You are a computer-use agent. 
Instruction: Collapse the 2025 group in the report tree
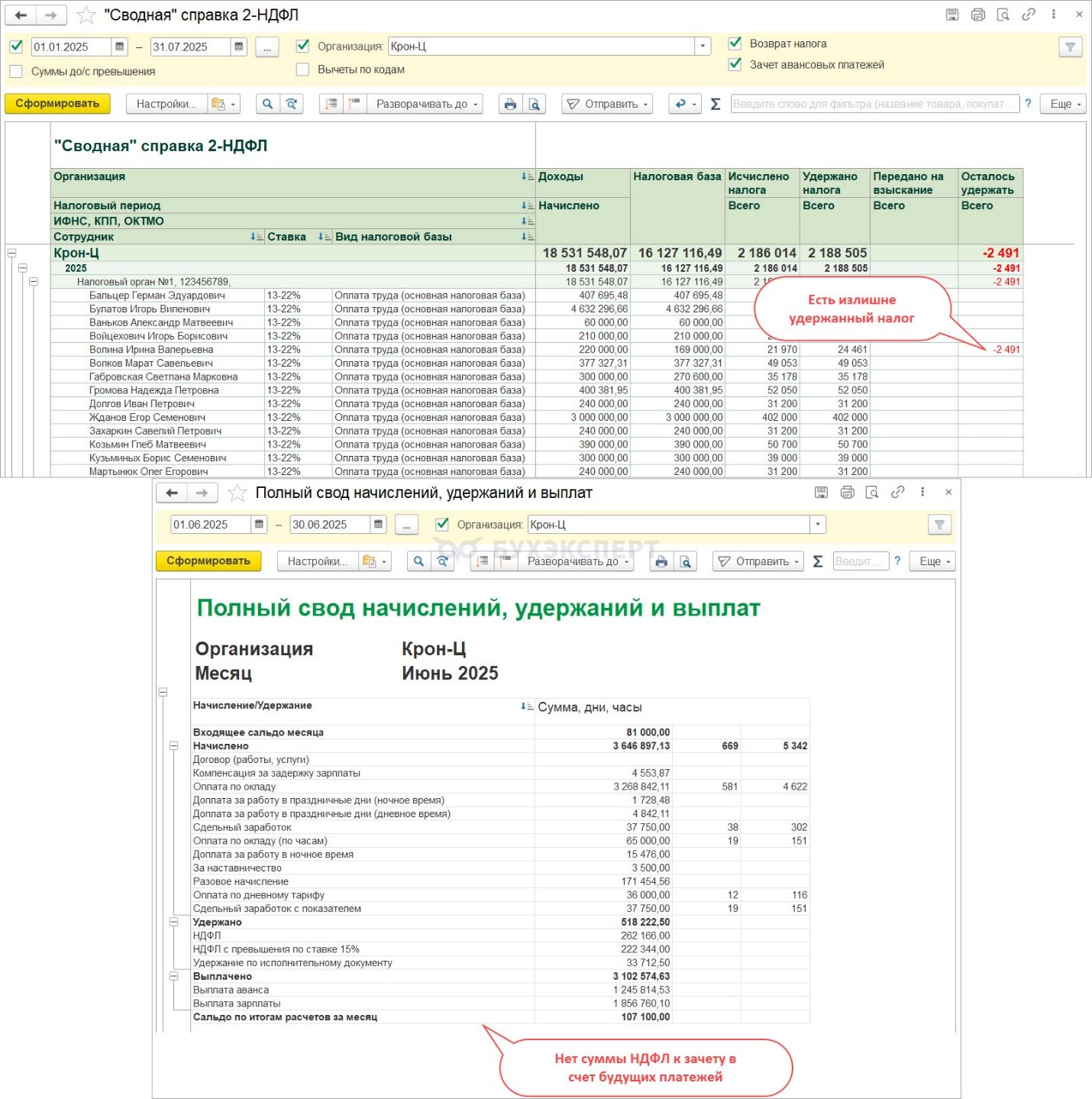click(x=22, y=268)
